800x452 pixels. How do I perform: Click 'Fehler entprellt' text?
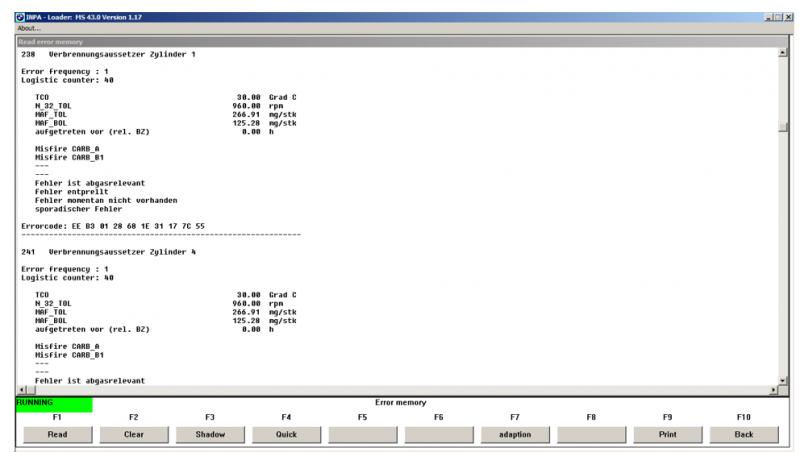71,192
